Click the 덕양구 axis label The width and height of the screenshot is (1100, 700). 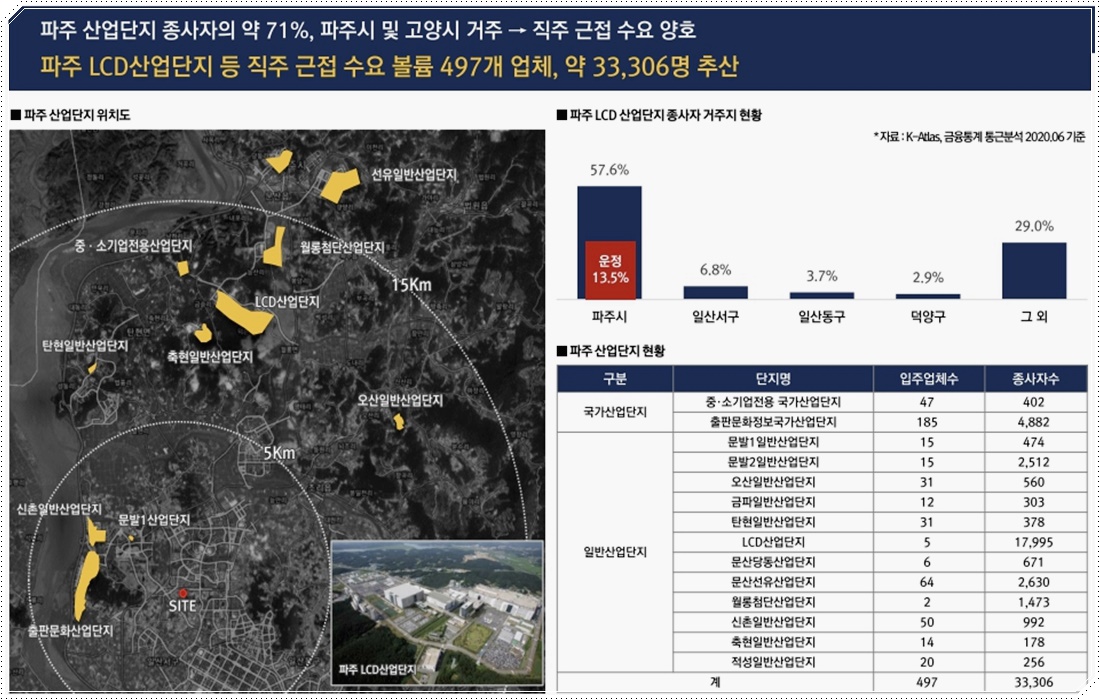point(927,316)
